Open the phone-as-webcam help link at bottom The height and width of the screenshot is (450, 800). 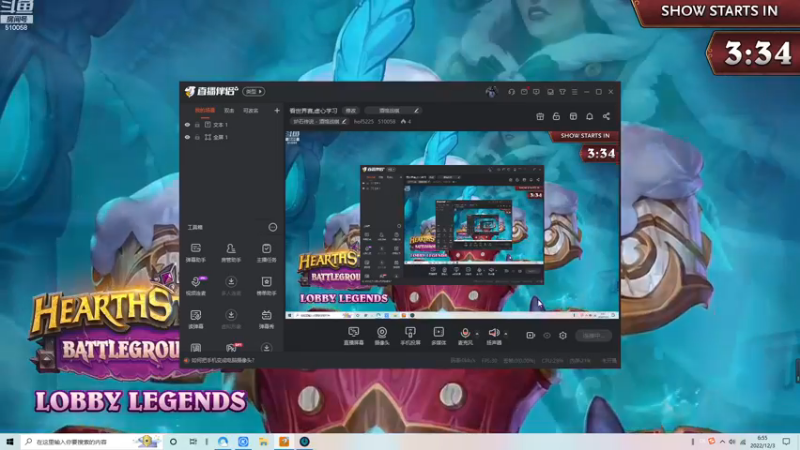(x=223, y=360)
